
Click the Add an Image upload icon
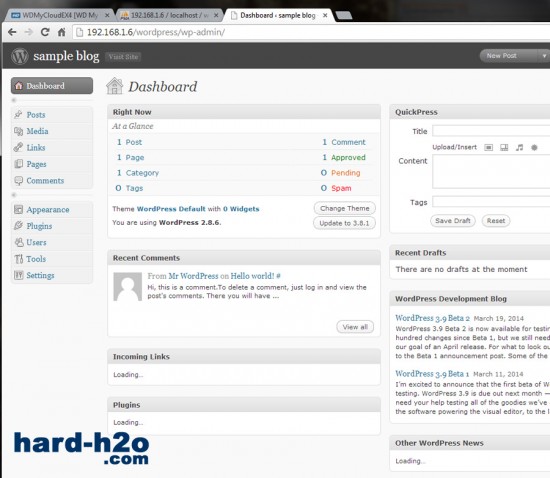[x=488, y=148]
